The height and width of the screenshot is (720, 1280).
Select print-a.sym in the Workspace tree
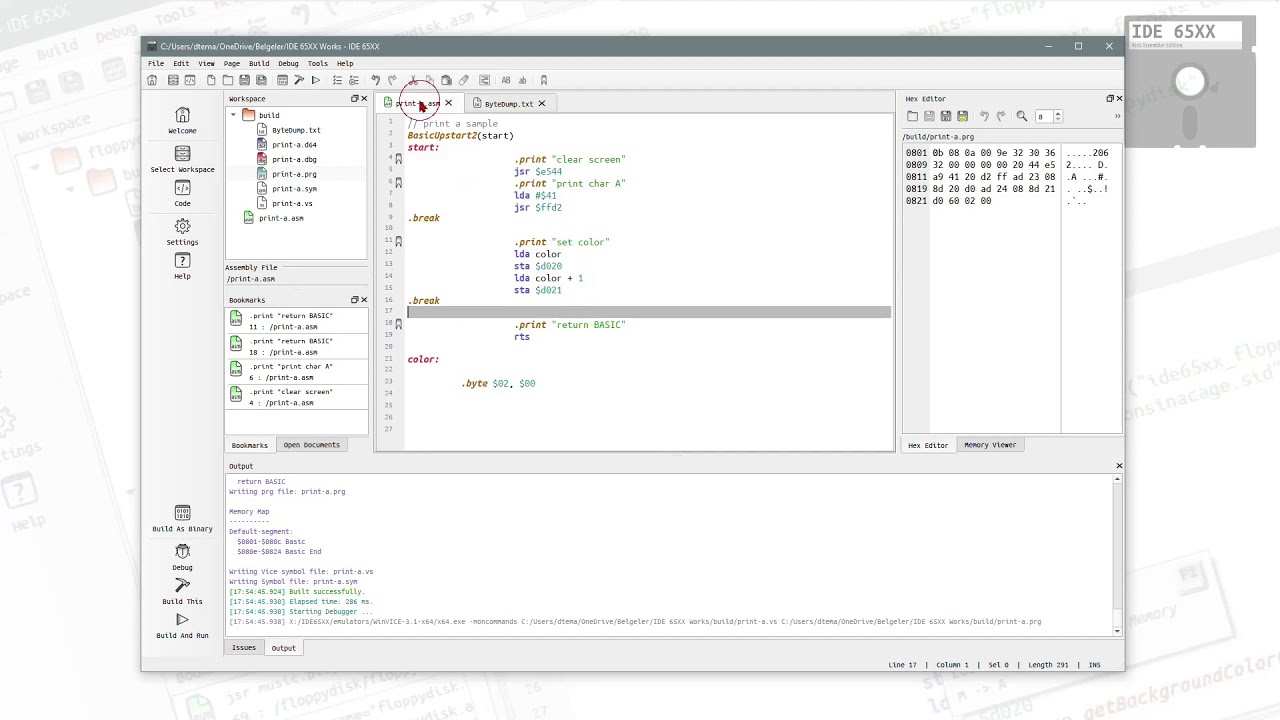[294, 189]
